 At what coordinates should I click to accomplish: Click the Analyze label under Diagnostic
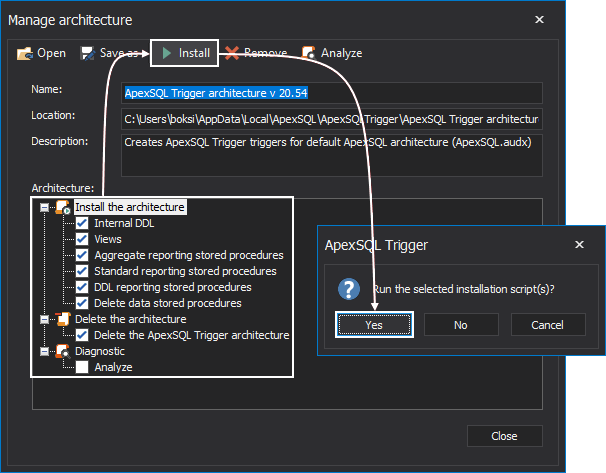(113, 367)
